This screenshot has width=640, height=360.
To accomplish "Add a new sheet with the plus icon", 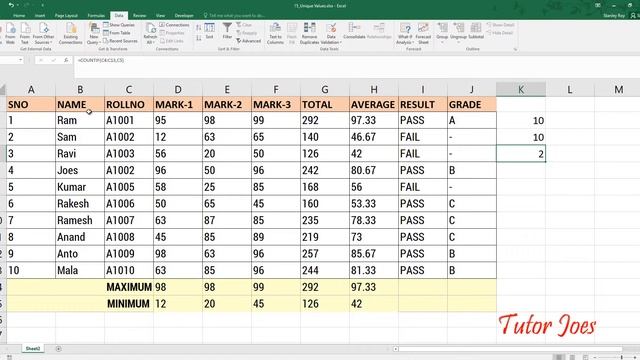I will (x=58, y=349).
